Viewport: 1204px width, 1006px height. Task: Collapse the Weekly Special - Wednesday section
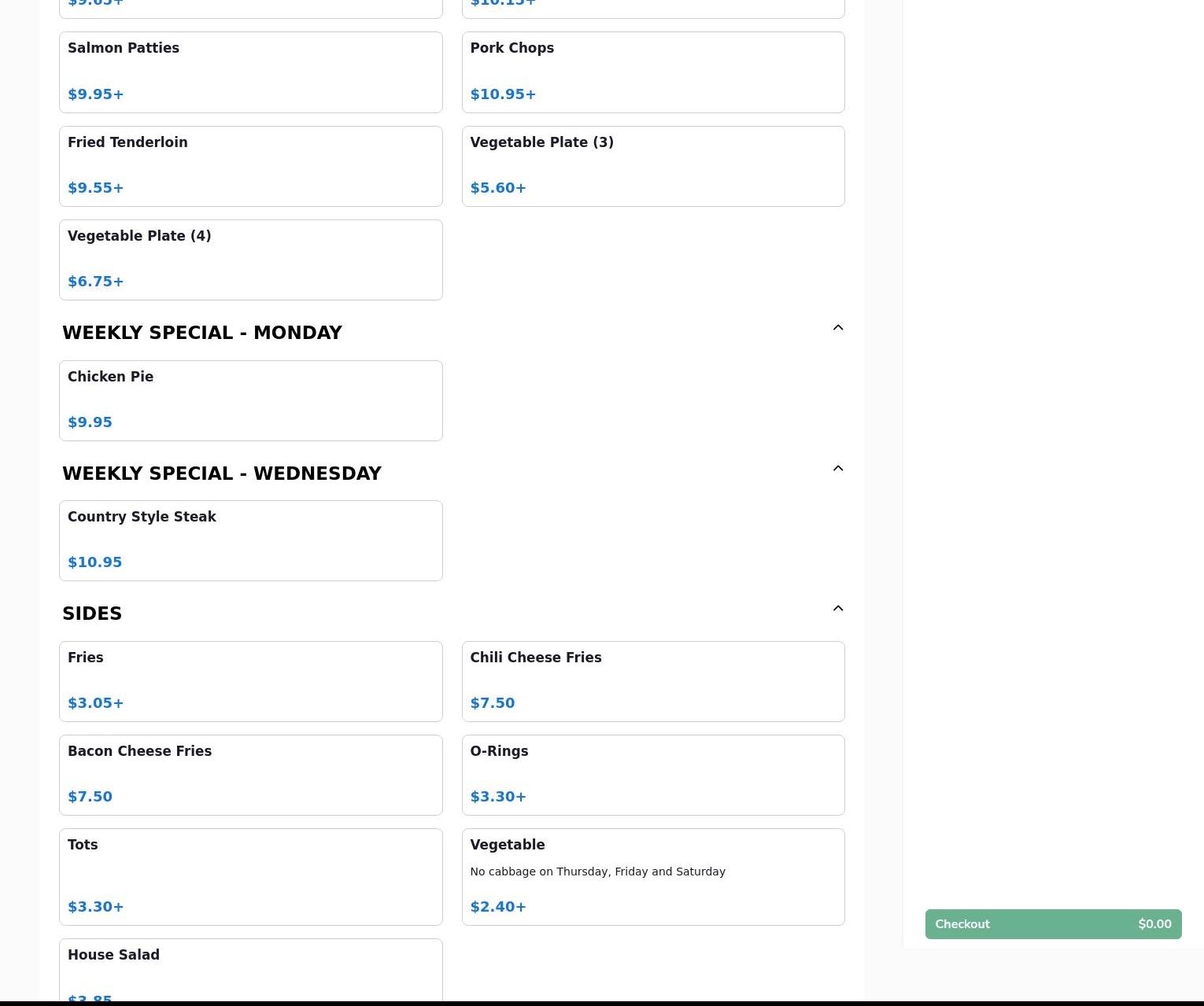pyautogui.click(x=838, y=469)
